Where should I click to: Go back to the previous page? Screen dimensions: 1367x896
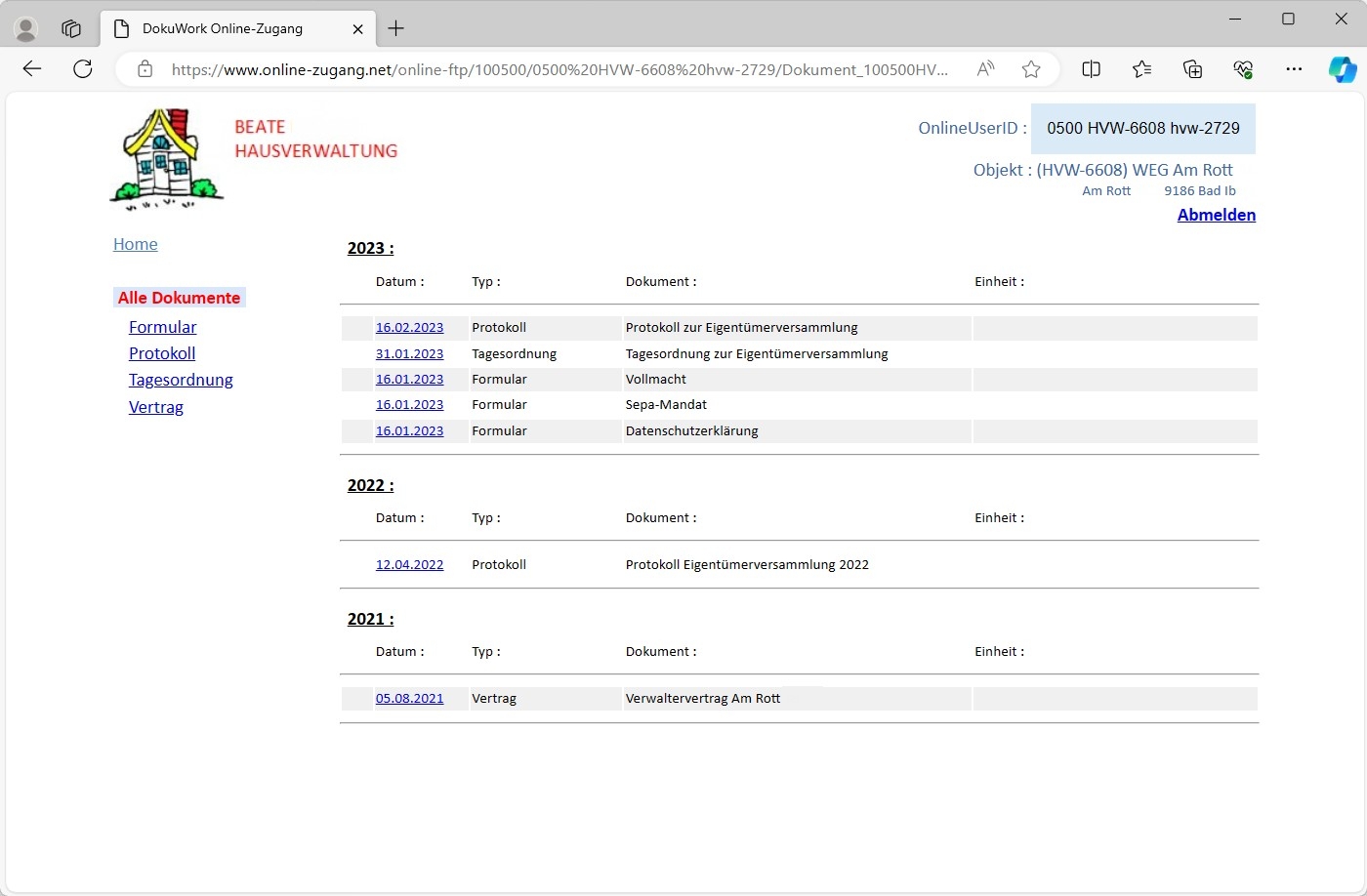(32, 69)
